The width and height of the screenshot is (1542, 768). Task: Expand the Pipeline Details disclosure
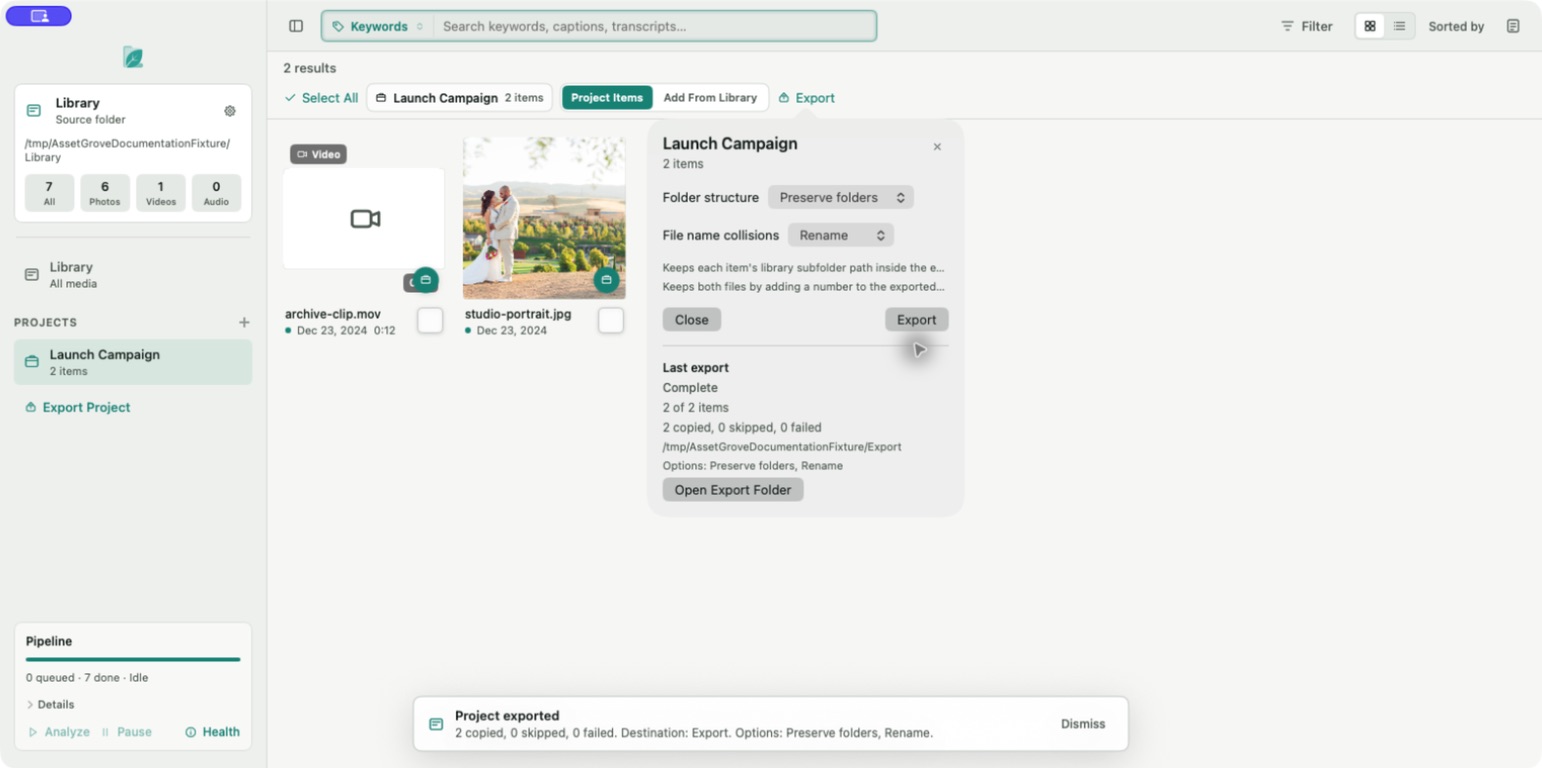tap(50, 704)
